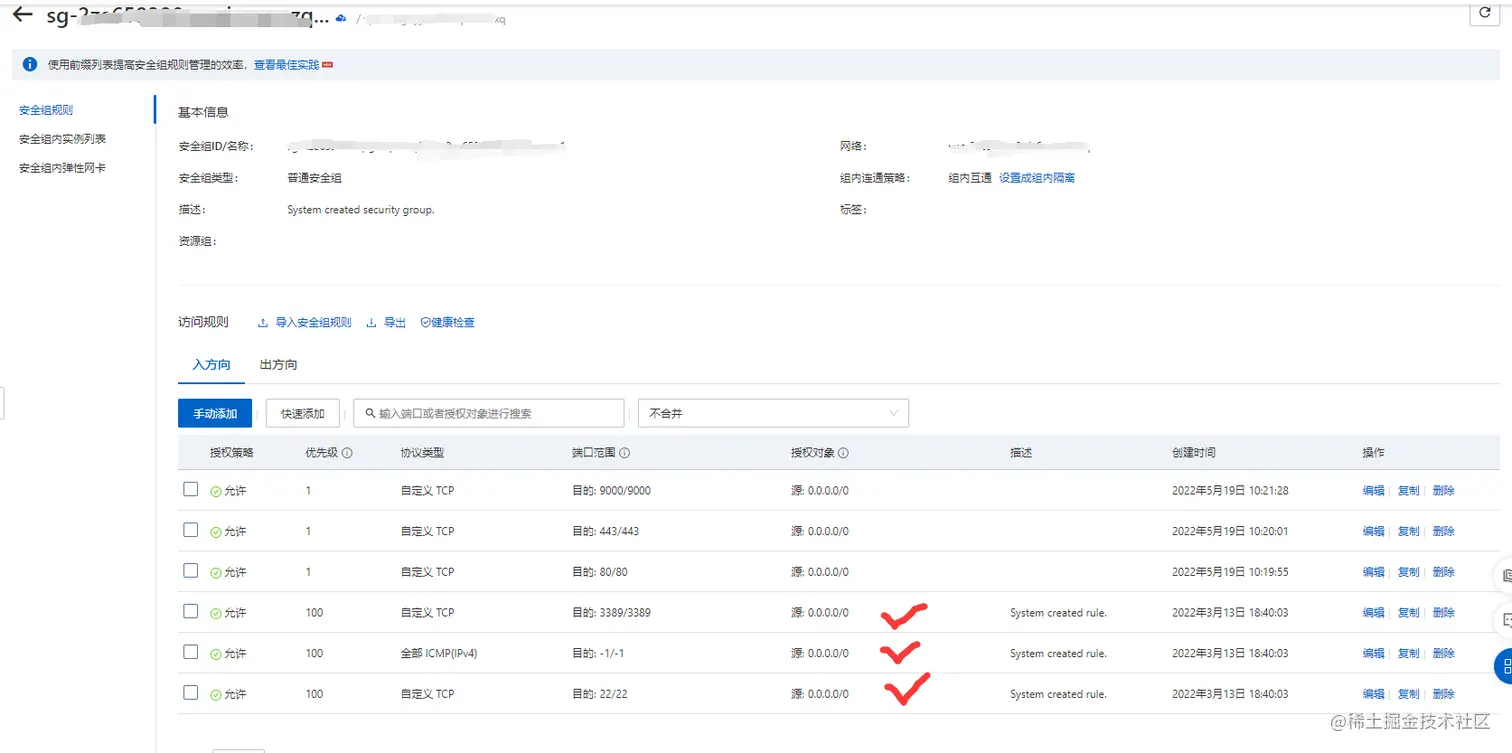The height and width of the screenshot is (753, 1512).
Task: Click 导入安全组规则
Action: point(305,323)
